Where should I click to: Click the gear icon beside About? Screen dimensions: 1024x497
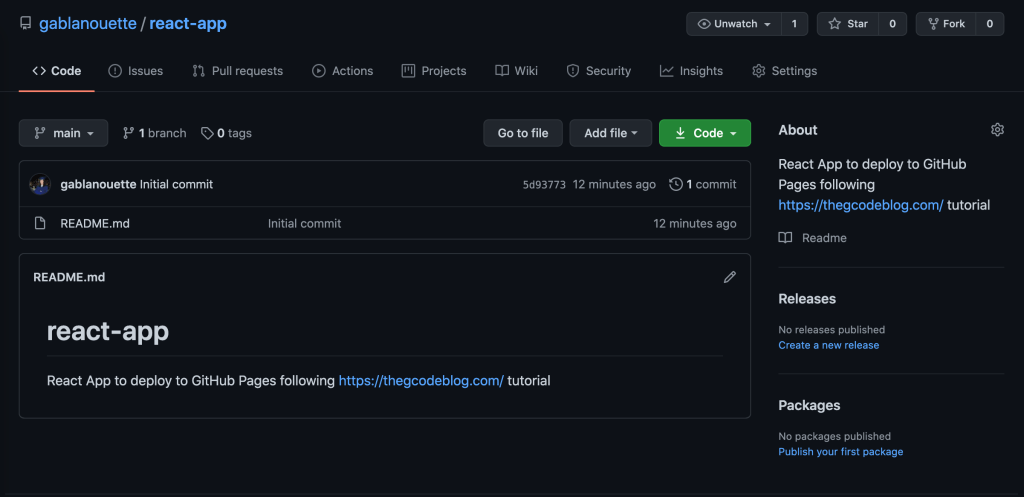(x=997, y=130)
